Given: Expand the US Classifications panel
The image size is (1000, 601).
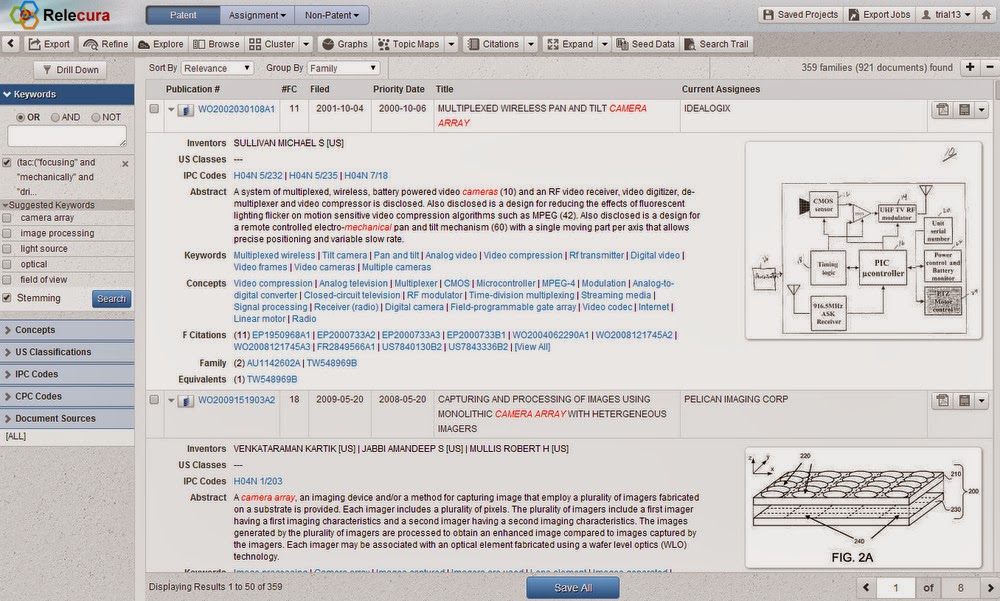Looking at the screenshot, I should 67,352.
